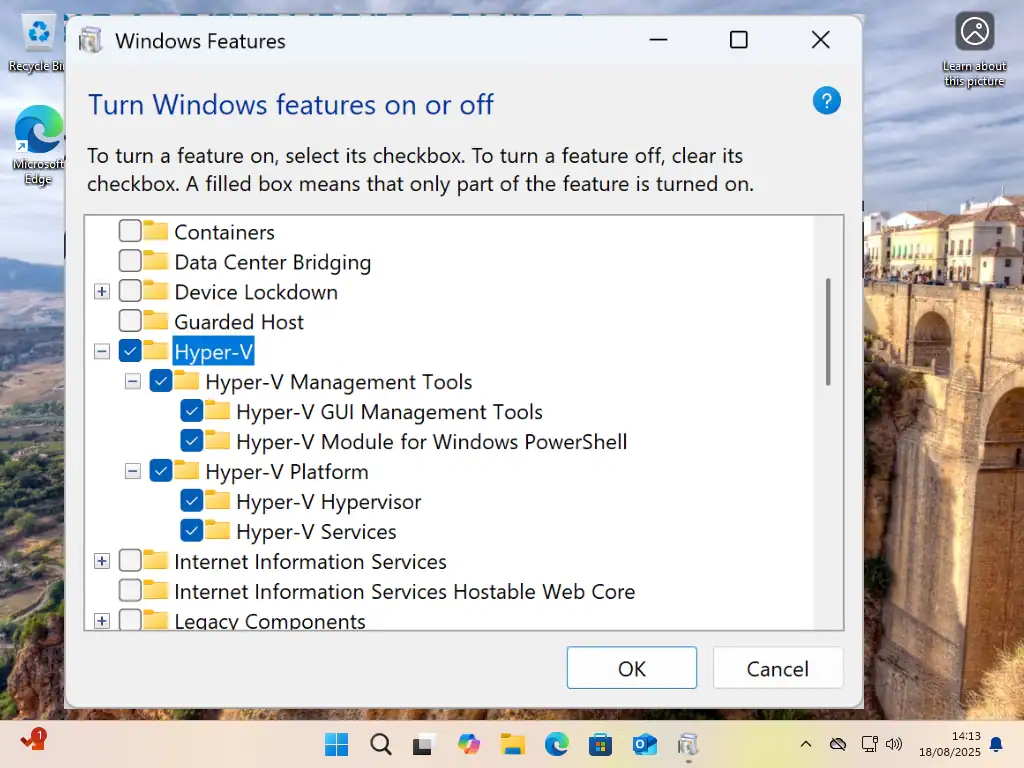Click the Learn about this picture icon

(x=974, y=32)
